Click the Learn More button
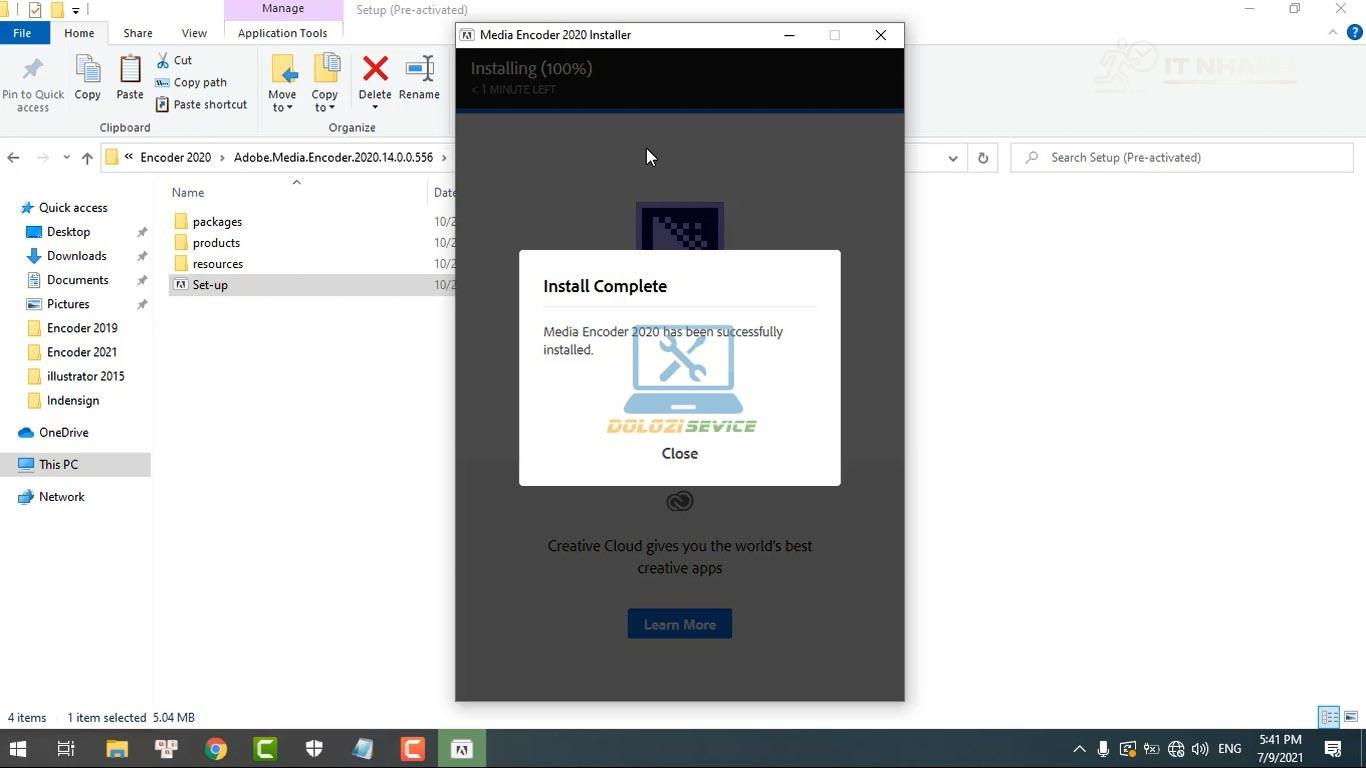 coord(679,624)
